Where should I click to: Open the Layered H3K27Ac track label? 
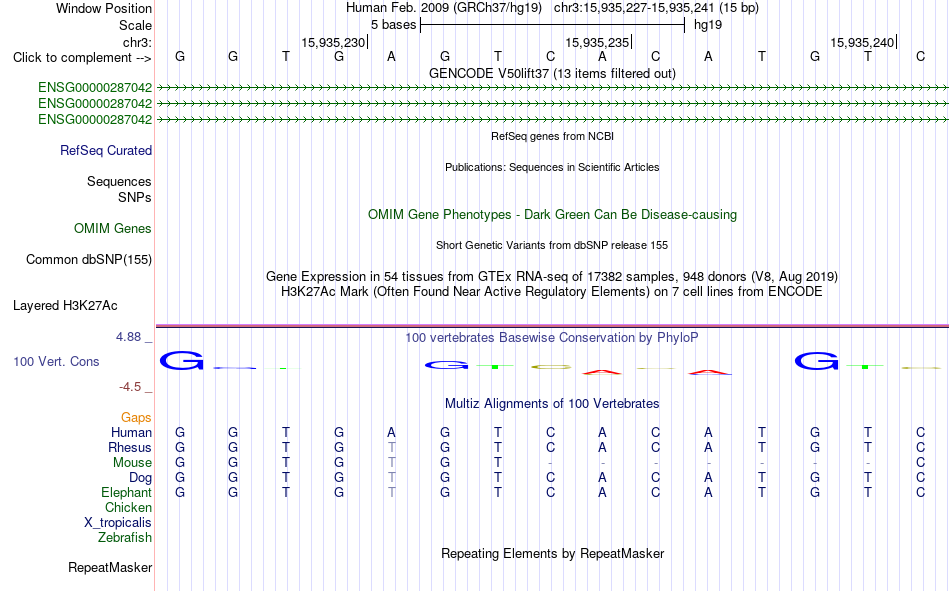pyautogui.click(x=65, y=306)
